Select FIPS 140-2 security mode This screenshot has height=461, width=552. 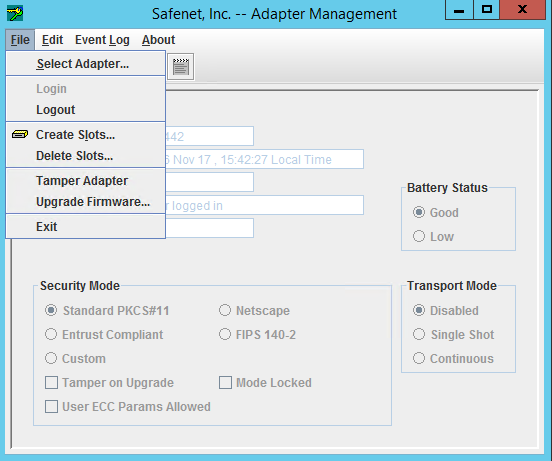[225, 334]
